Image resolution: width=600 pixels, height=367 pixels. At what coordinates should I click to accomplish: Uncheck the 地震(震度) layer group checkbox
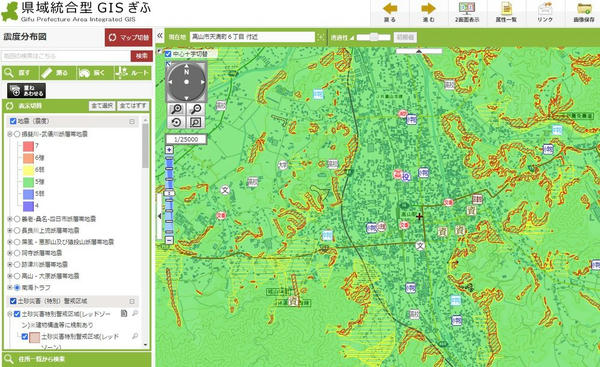click(x=13, y=121)
